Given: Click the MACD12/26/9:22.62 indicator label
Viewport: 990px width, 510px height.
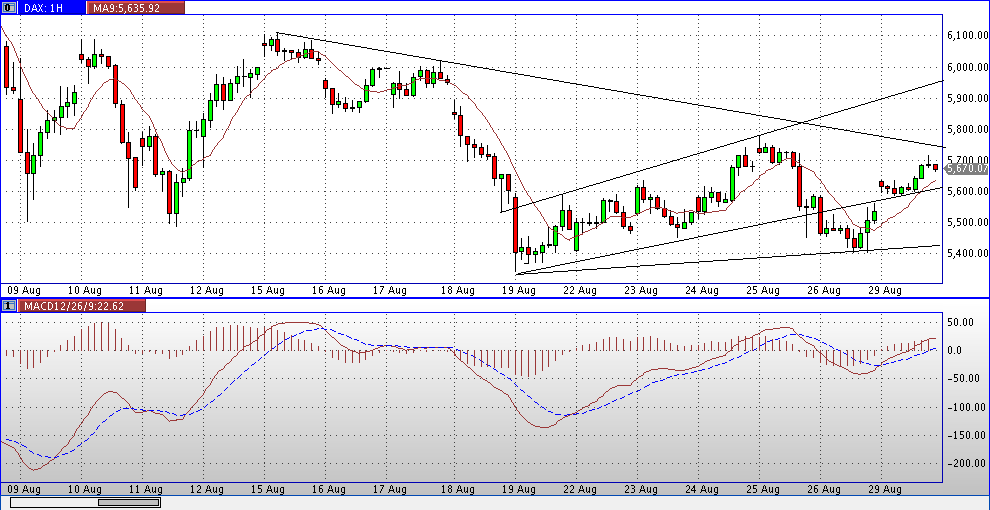Looking at the screenshot, I should pyautogui.click(x=81, y=305).
